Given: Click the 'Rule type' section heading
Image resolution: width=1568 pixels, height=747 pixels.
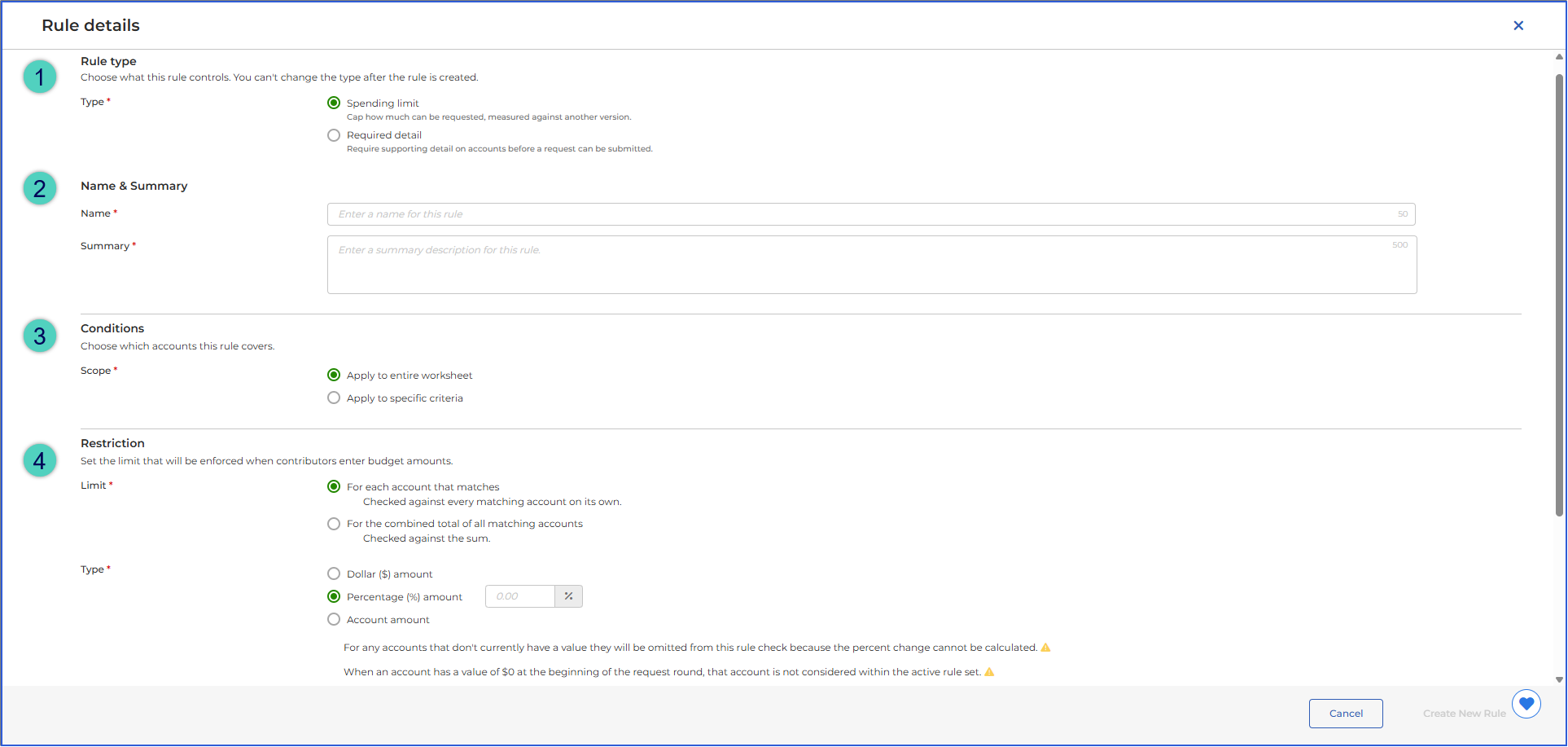Looking at the screenshot, I should pyautogui.click(x=108, y=61).
